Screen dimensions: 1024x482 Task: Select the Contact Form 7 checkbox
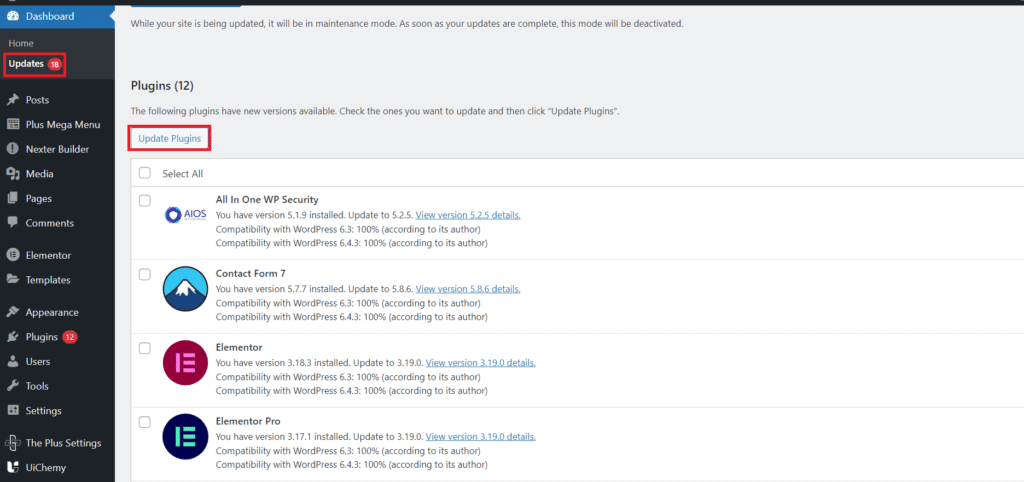coord(145,274)
